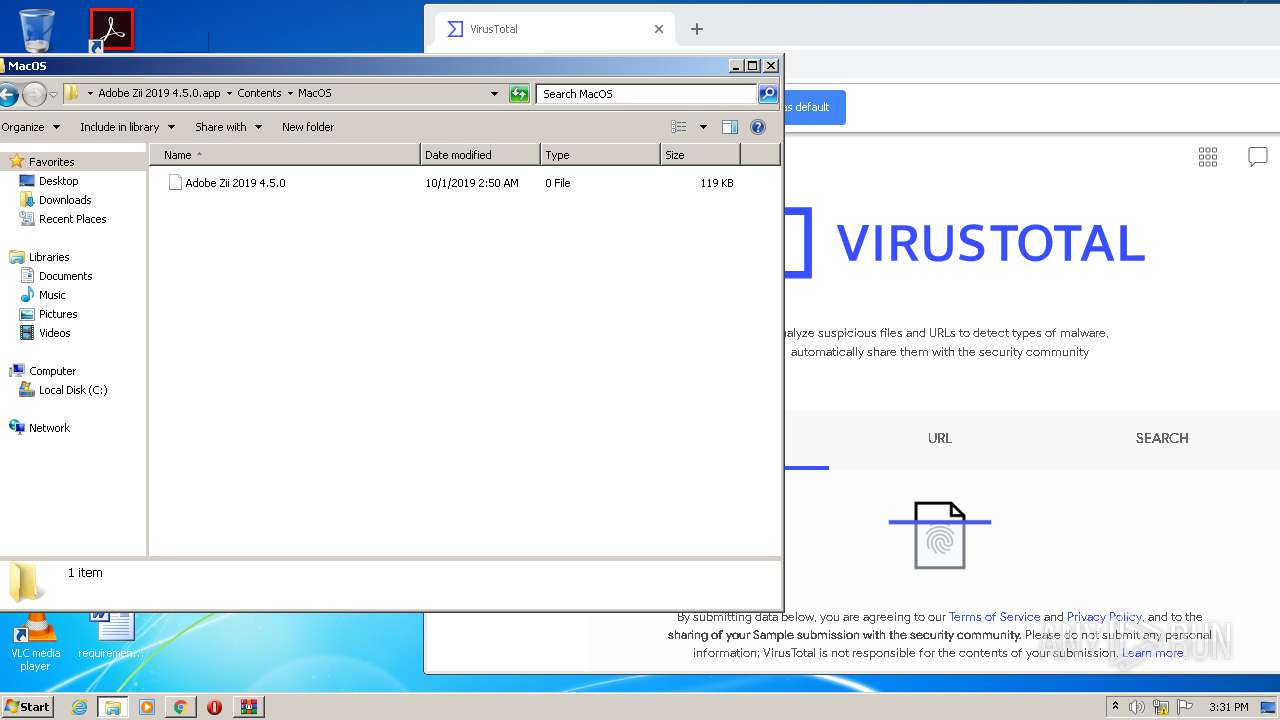Change view icon in Explorer toolbar
This screenshot has width=1280, height=720.
679,127
